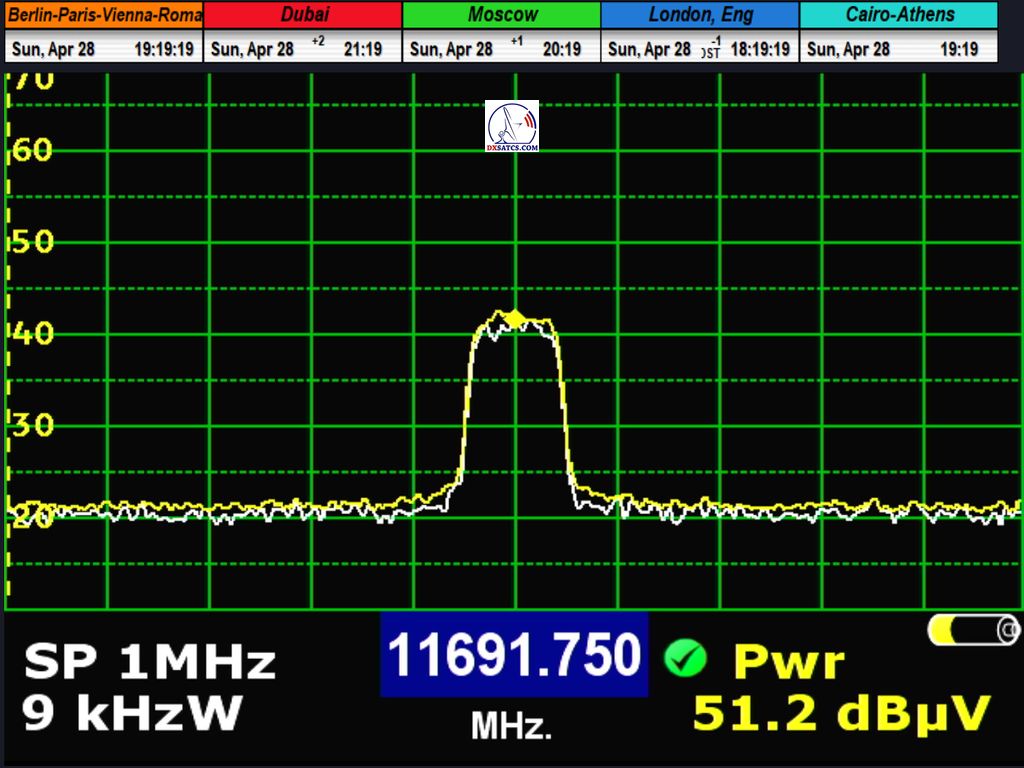The image size is (1024, 768).
Task: Click the green checkmark lock icon
Action: point(685,658)
